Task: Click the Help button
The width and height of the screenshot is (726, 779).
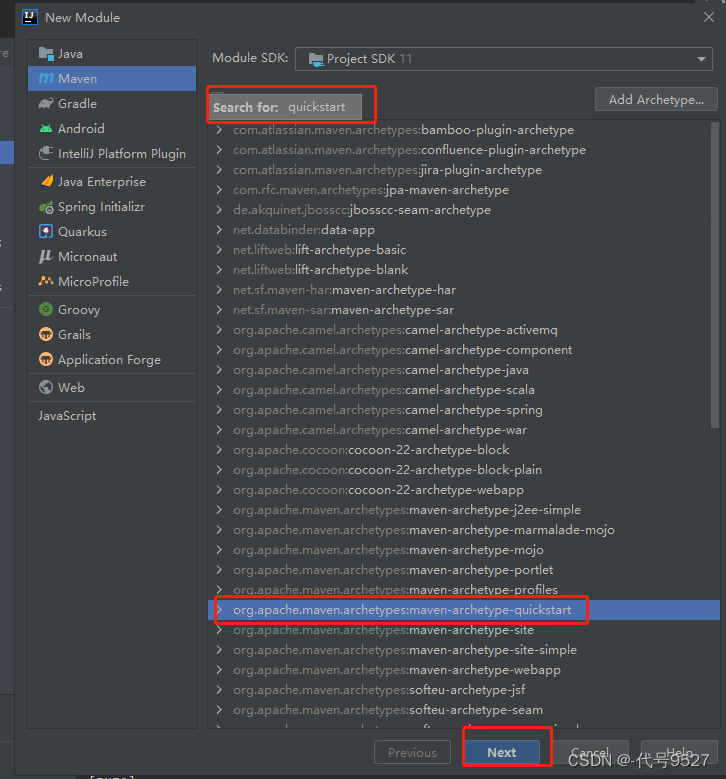Action: click(679, 753)
